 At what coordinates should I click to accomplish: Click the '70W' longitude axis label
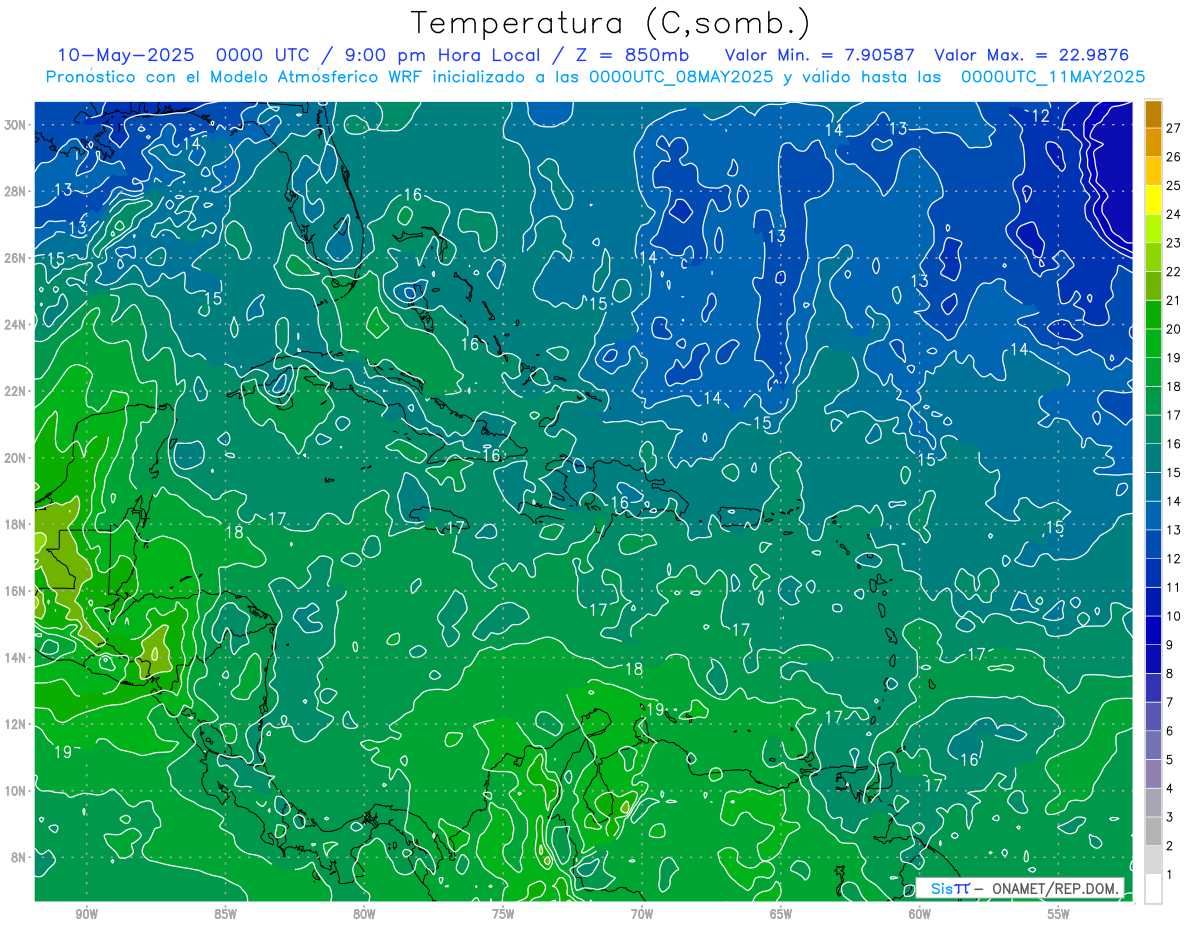click(642, 914)
